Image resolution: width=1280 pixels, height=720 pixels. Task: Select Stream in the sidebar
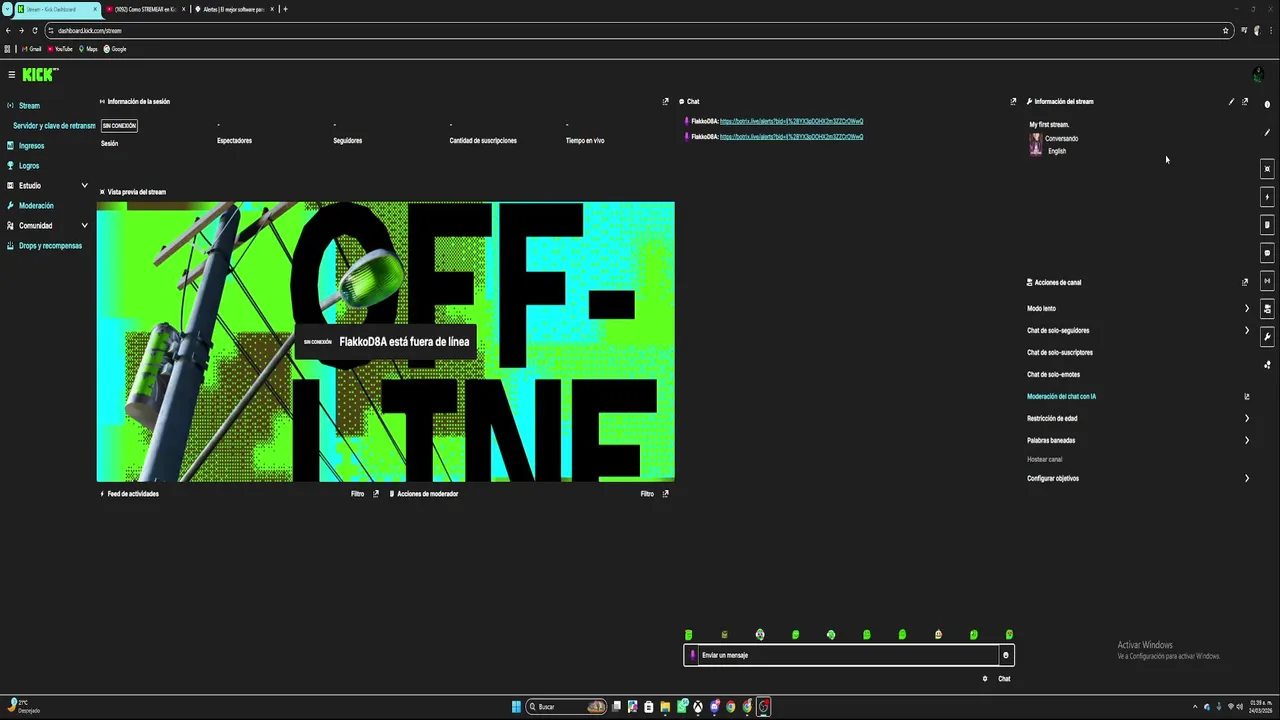pos(29,105)
